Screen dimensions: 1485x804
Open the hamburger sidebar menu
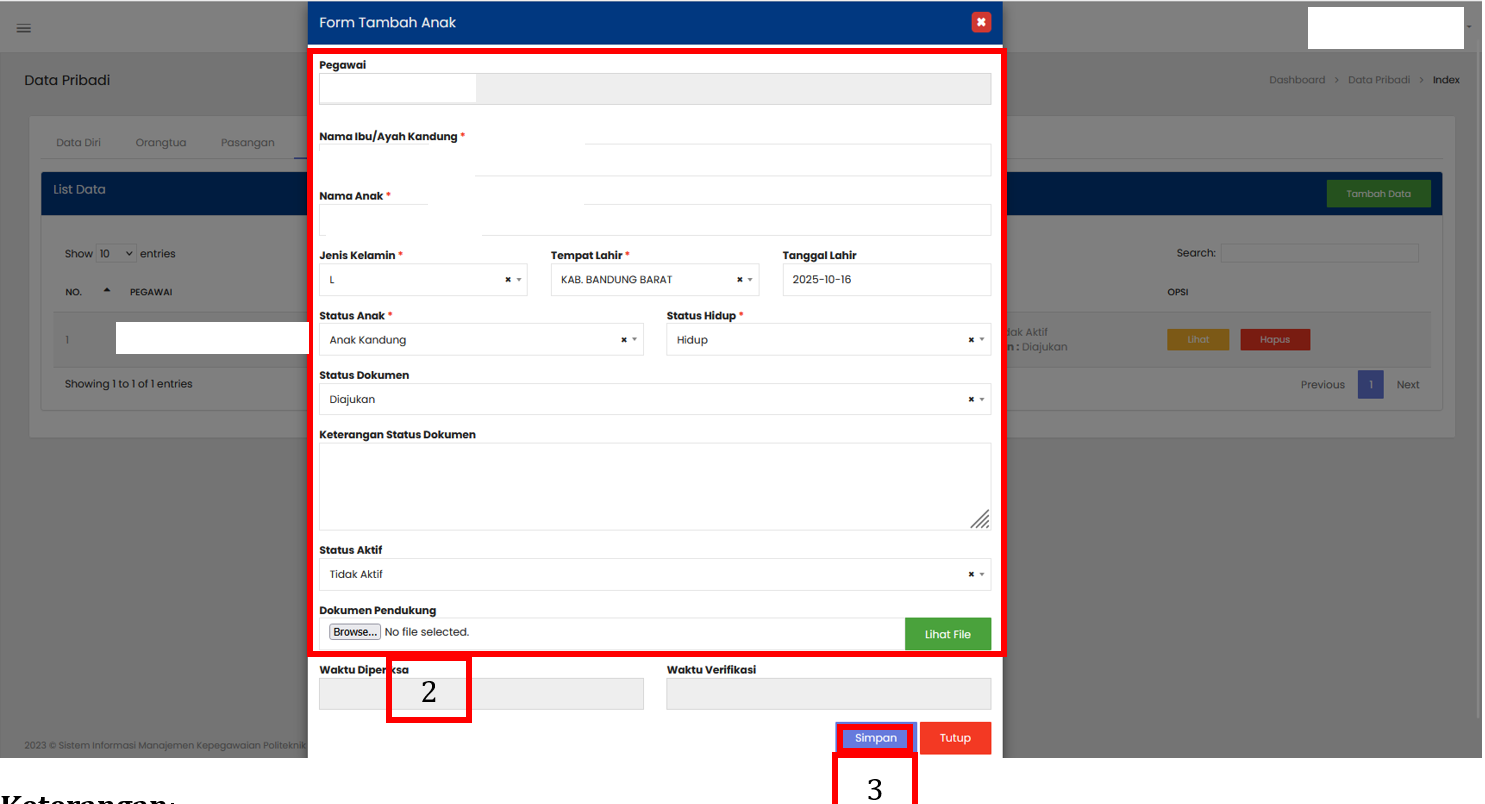point(24,28)
